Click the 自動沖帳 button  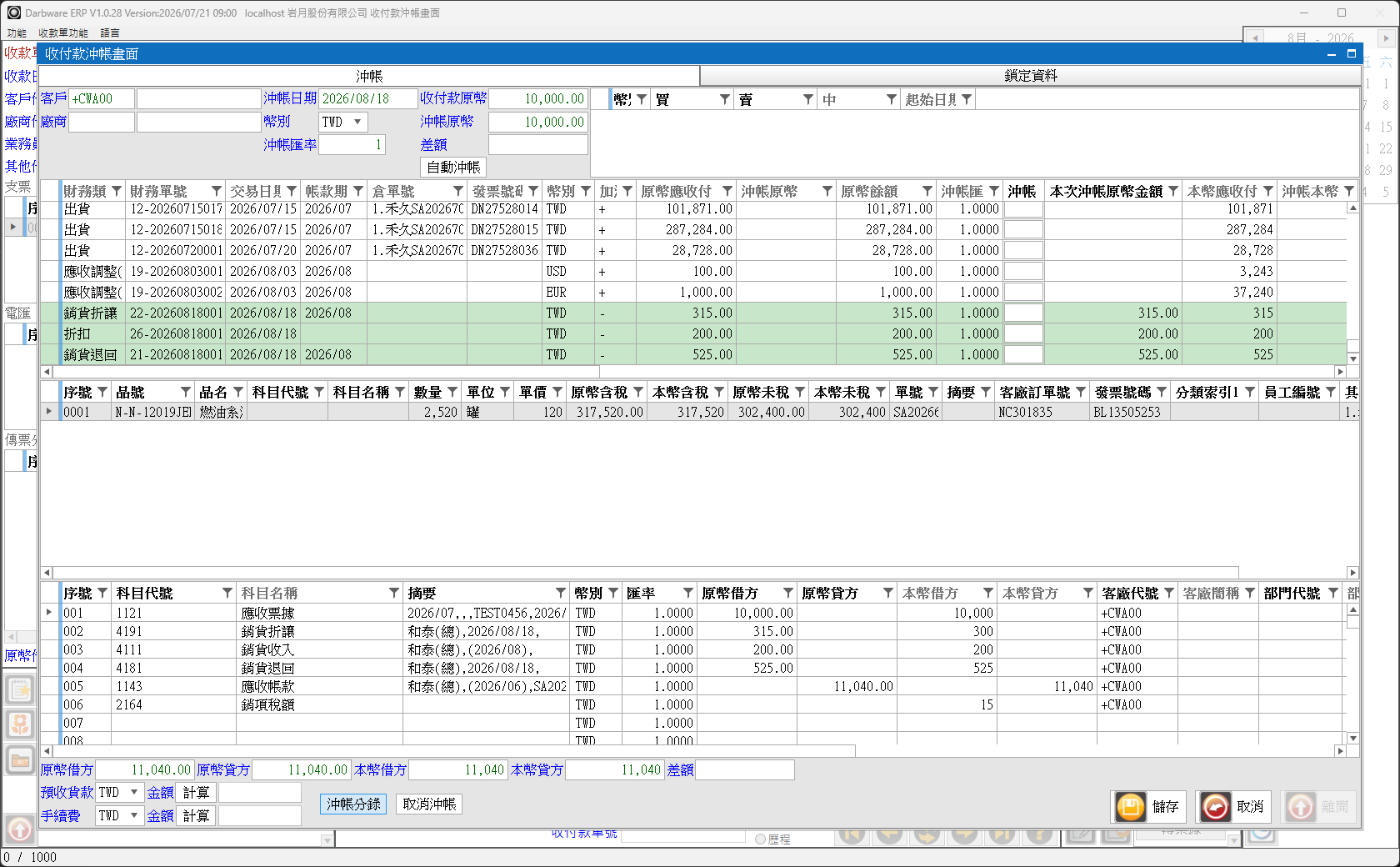(453, 168)
